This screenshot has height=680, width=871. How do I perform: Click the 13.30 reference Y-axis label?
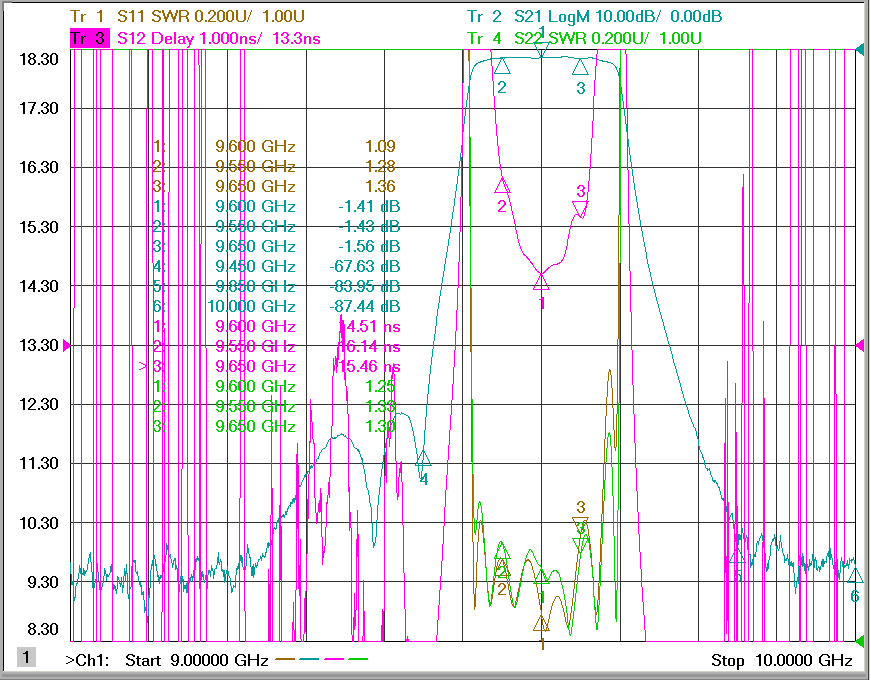tap(39, 346)
